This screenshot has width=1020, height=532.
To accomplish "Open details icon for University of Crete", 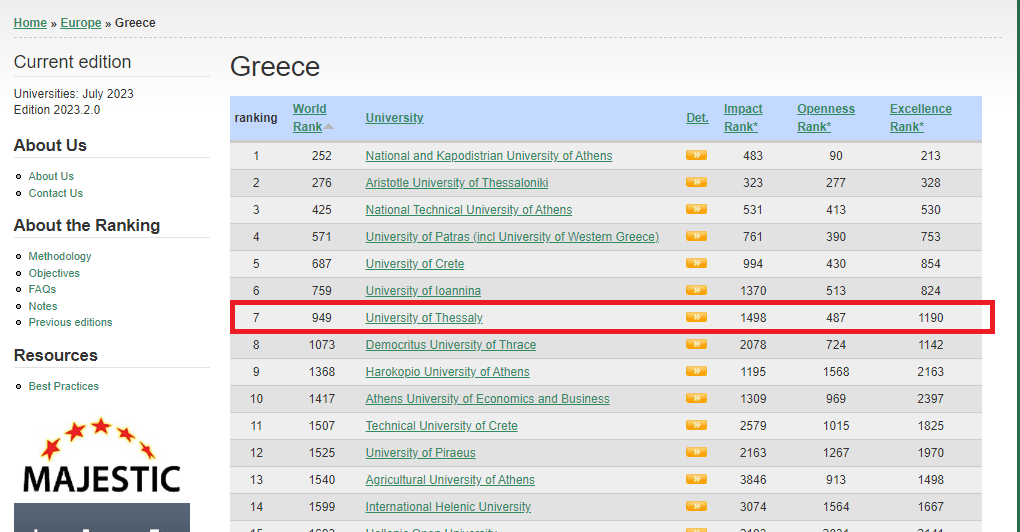I will click(696, 263).
